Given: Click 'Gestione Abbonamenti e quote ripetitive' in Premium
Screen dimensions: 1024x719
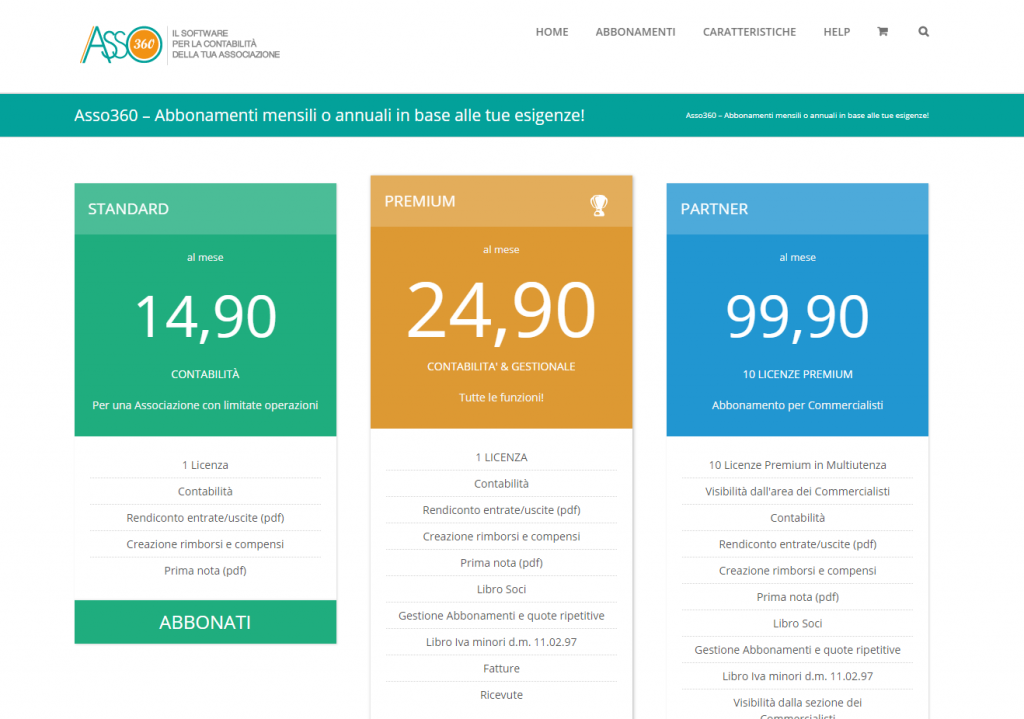Looking at the screenshot, I should point(501,616).
